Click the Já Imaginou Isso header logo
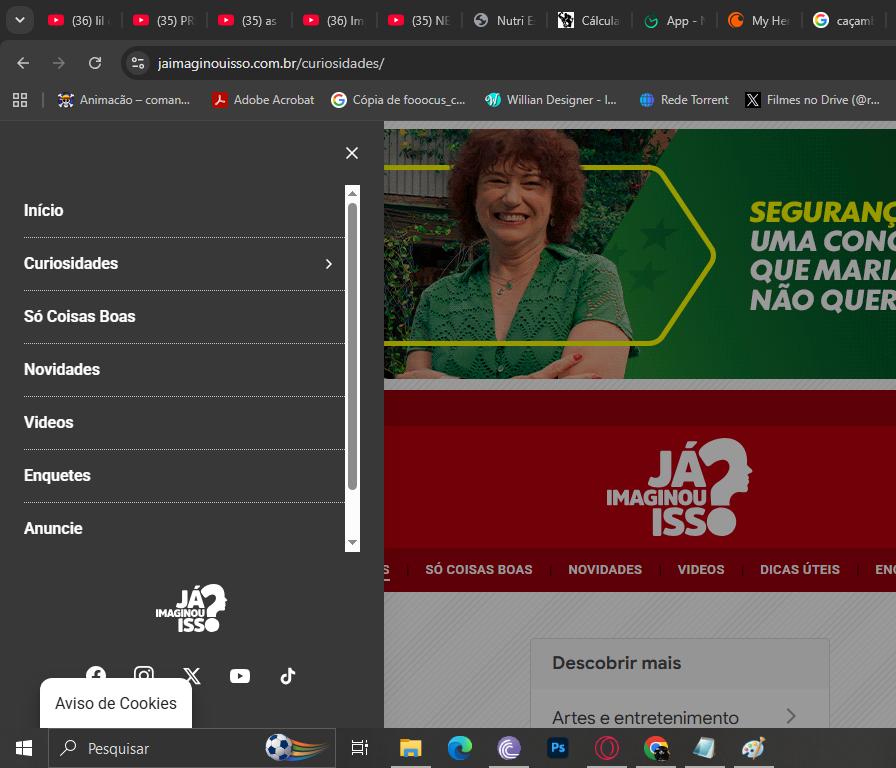The image size is (896, 768). (679, 487)
